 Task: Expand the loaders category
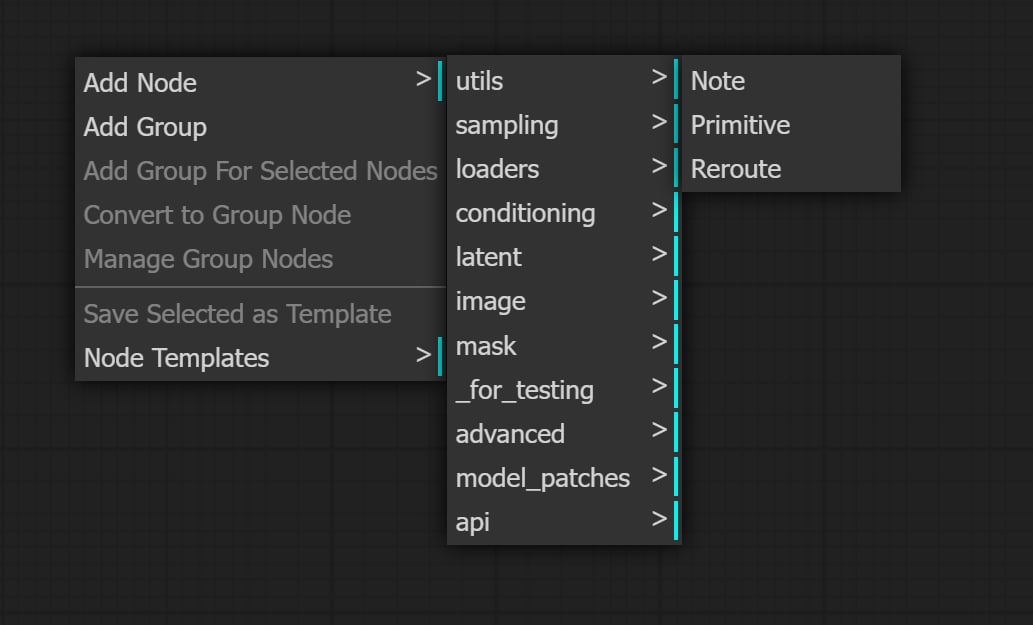[x=564, y=169]
